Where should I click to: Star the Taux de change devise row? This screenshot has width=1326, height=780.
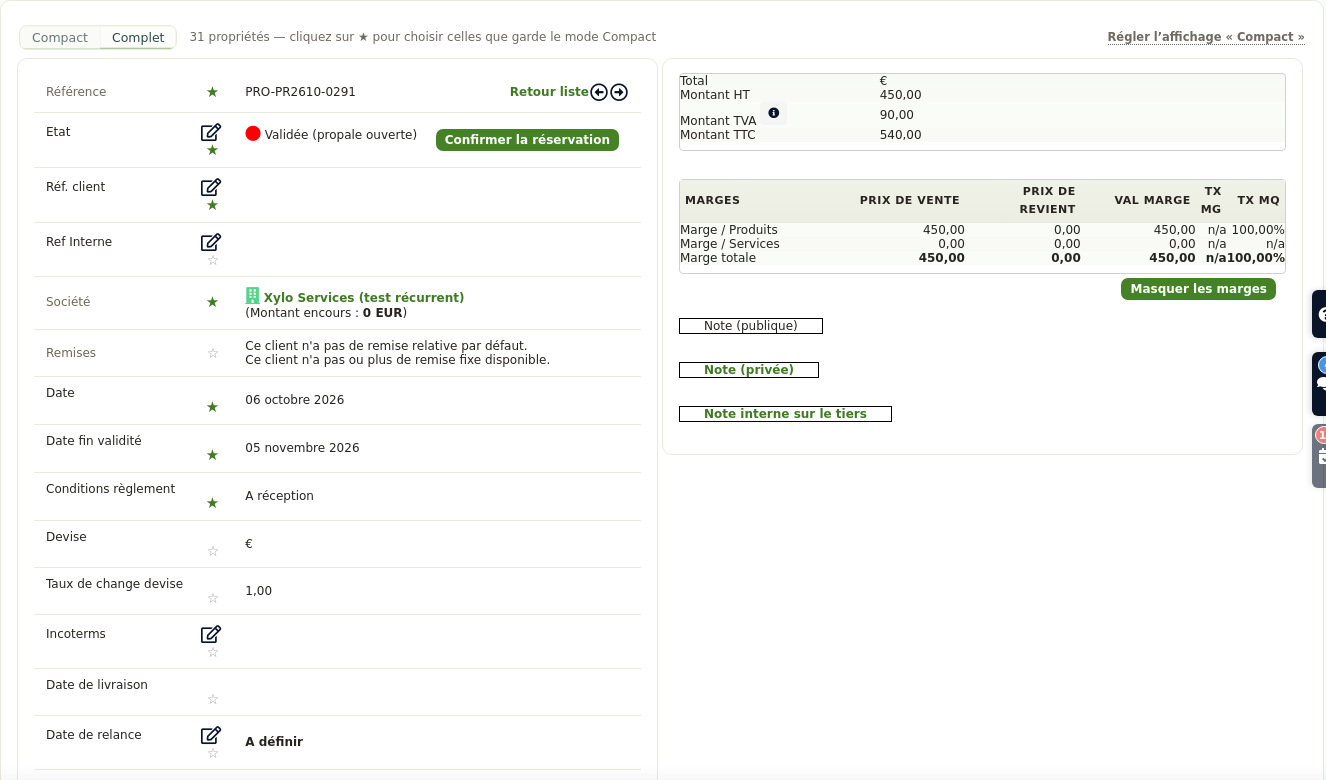212,598
